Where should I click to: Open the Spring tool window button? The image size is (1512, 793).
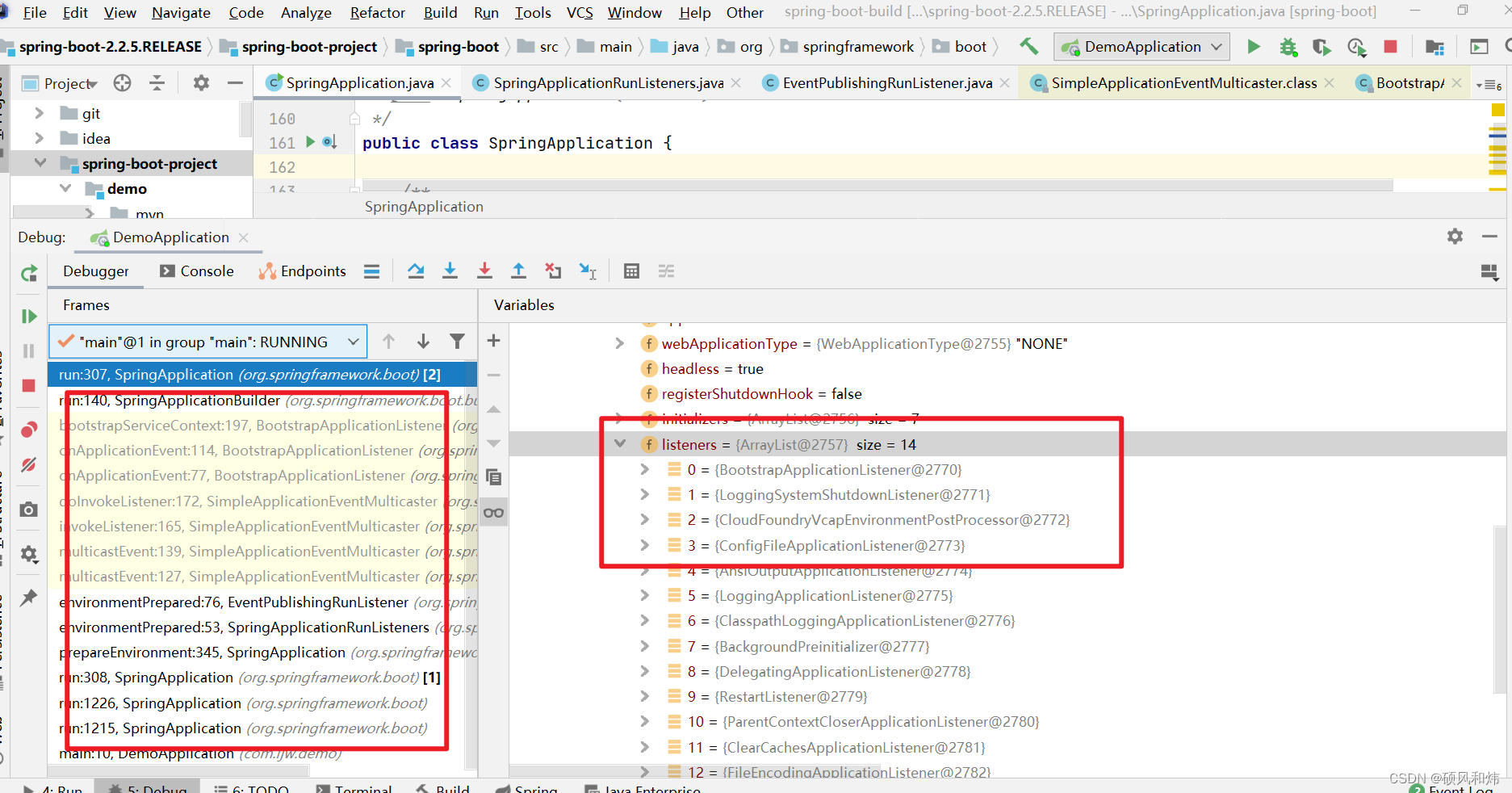pyautogui.click(x=526, y=788)
